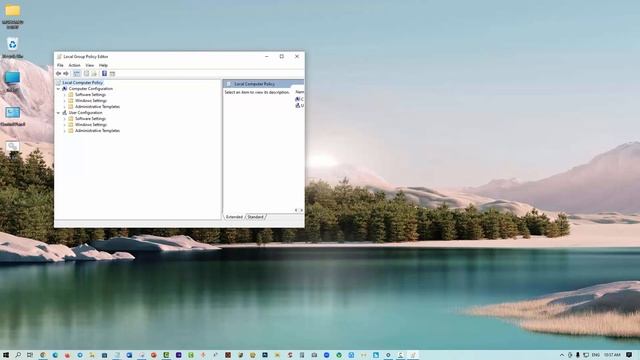Open the clock in the system tray
The width and height of the screenshot is (640, 360).
point(612,355)
